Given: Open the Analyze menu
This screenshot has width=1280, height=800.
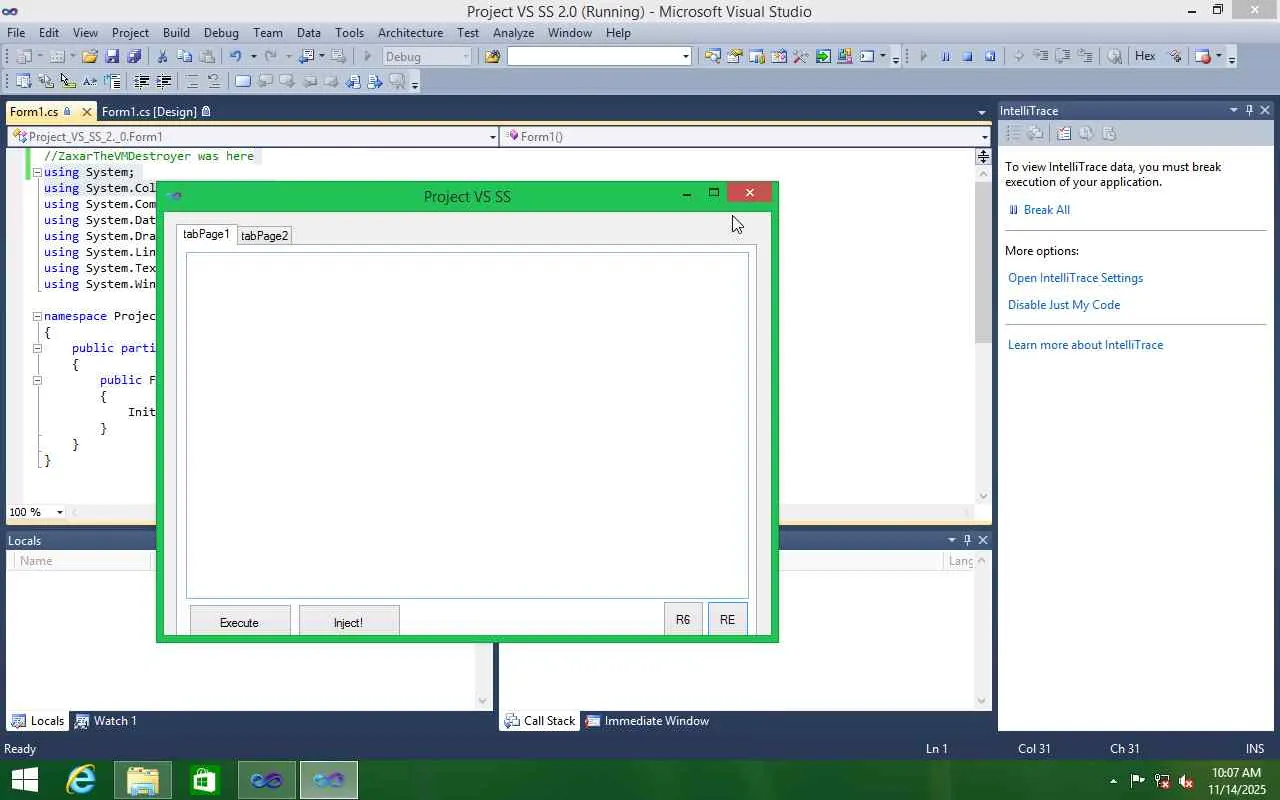Looking at the screenshot, I should tap(513, 33).
